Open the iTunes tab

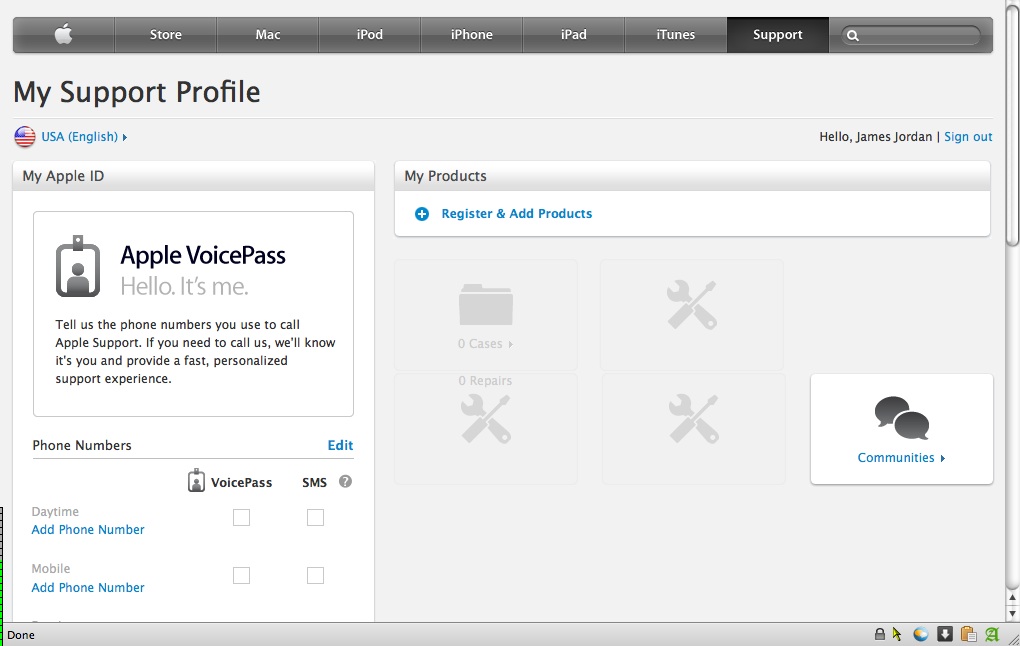click(x=676, y=34)
